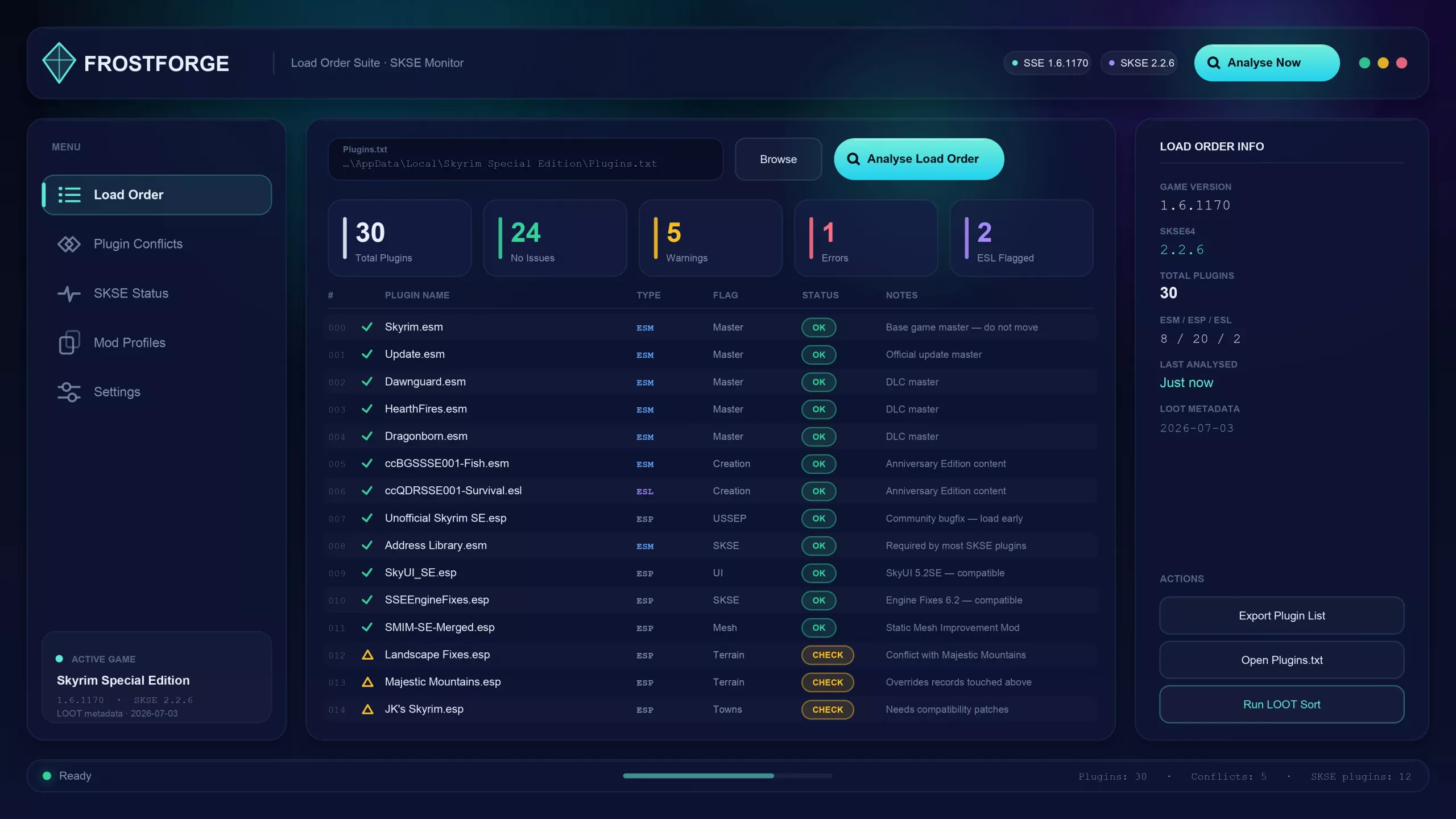Click the Browse button
Screen dimensions: 1456x819
tap(778, 159)
